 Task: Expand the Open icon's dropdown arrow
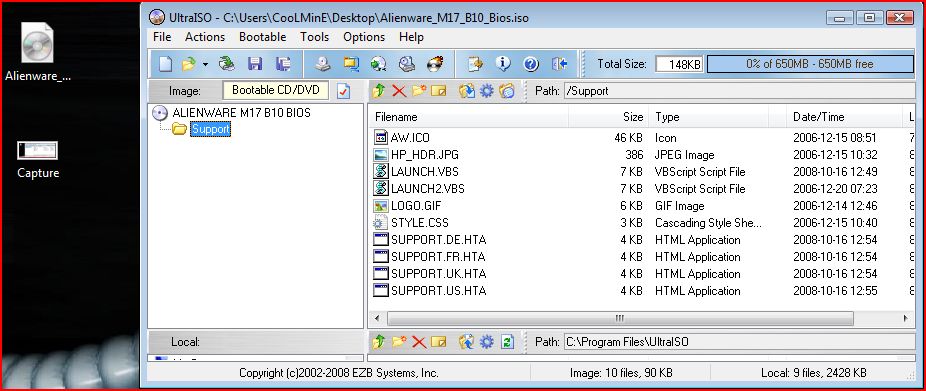click(206, 64)
